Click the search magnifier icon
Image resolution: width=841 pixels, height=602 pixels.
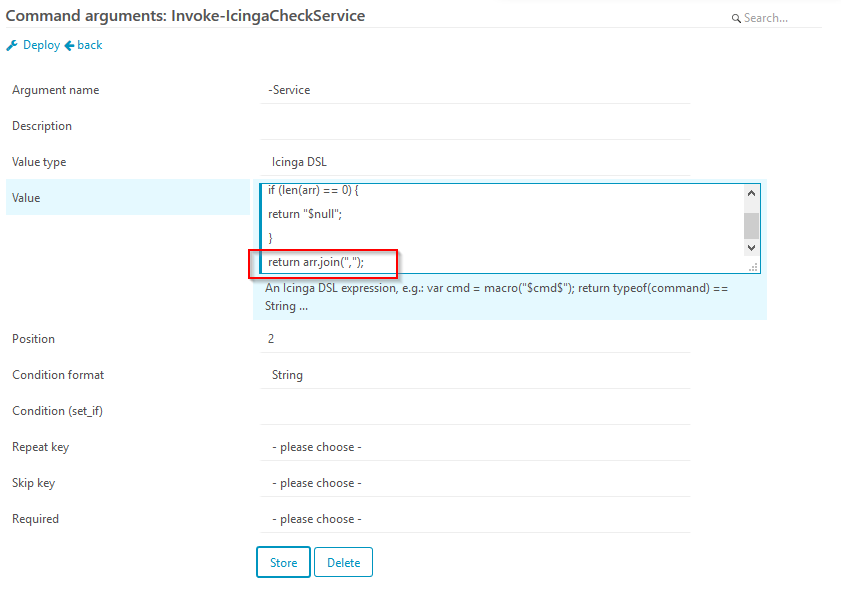tap(734, 18)
